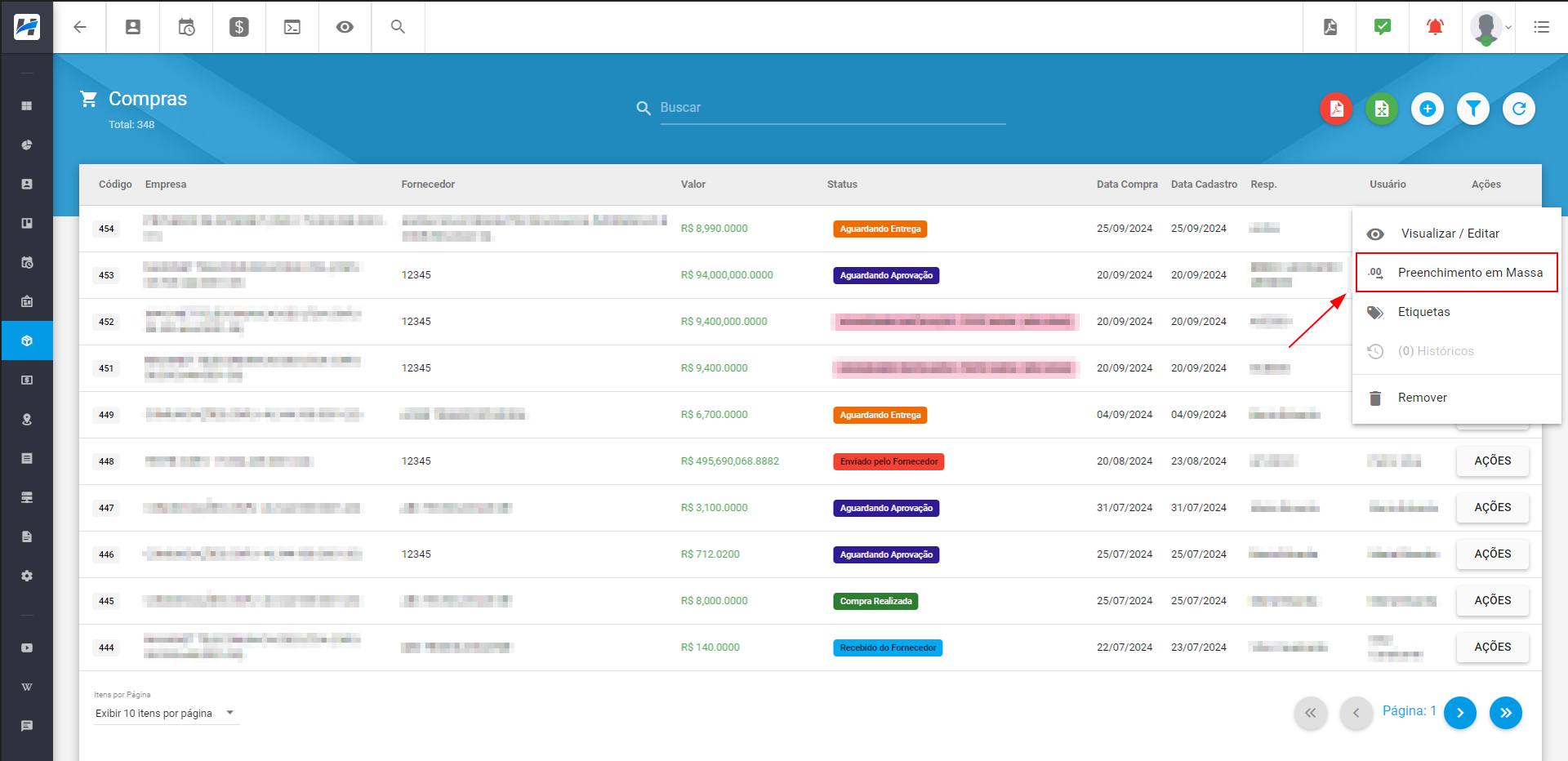Open pie chart icon in sidebar

click(27, 145)
